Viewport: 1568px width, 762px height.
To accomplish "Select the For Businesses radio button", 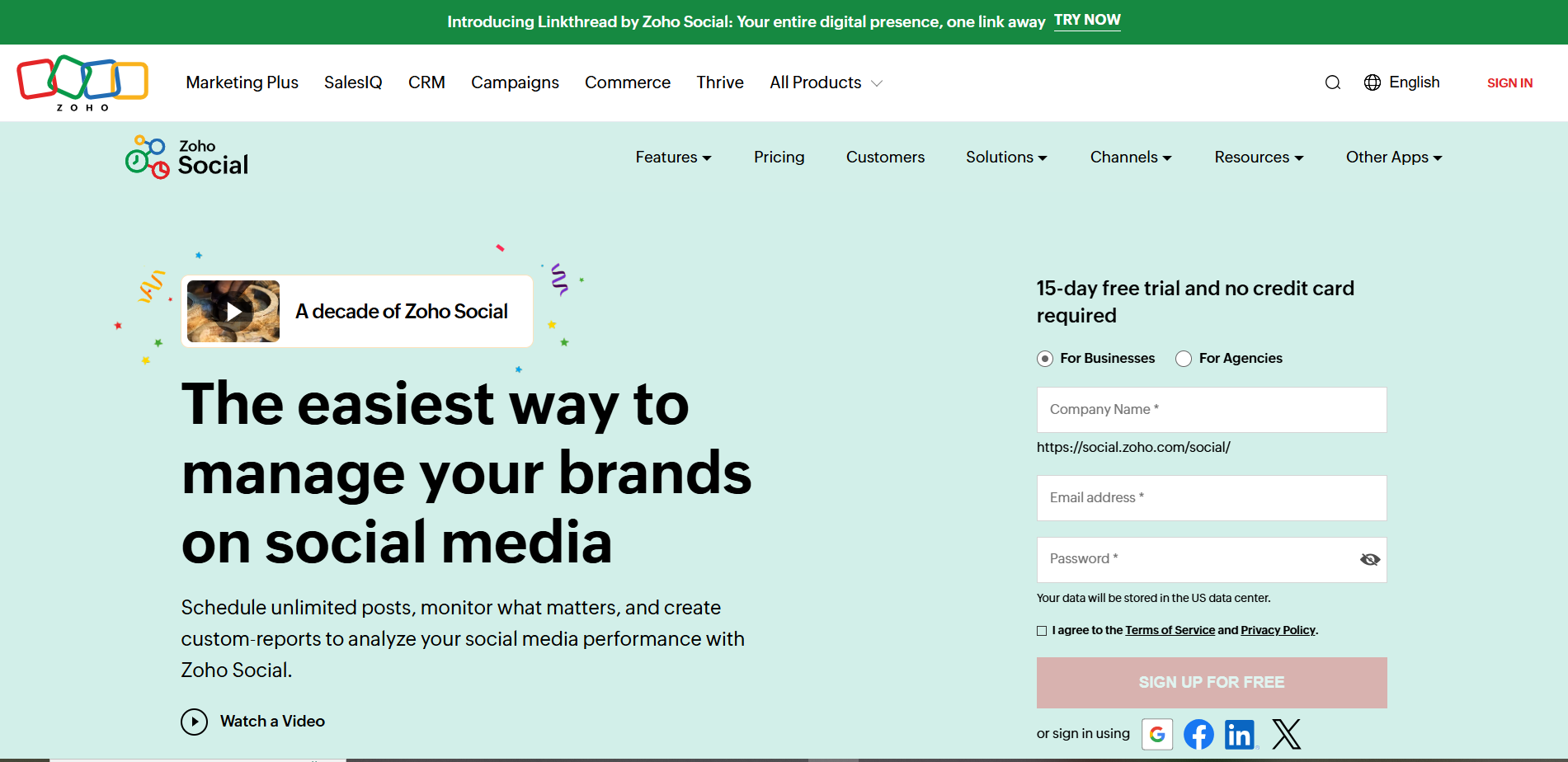I will (x=1045, y=359).
